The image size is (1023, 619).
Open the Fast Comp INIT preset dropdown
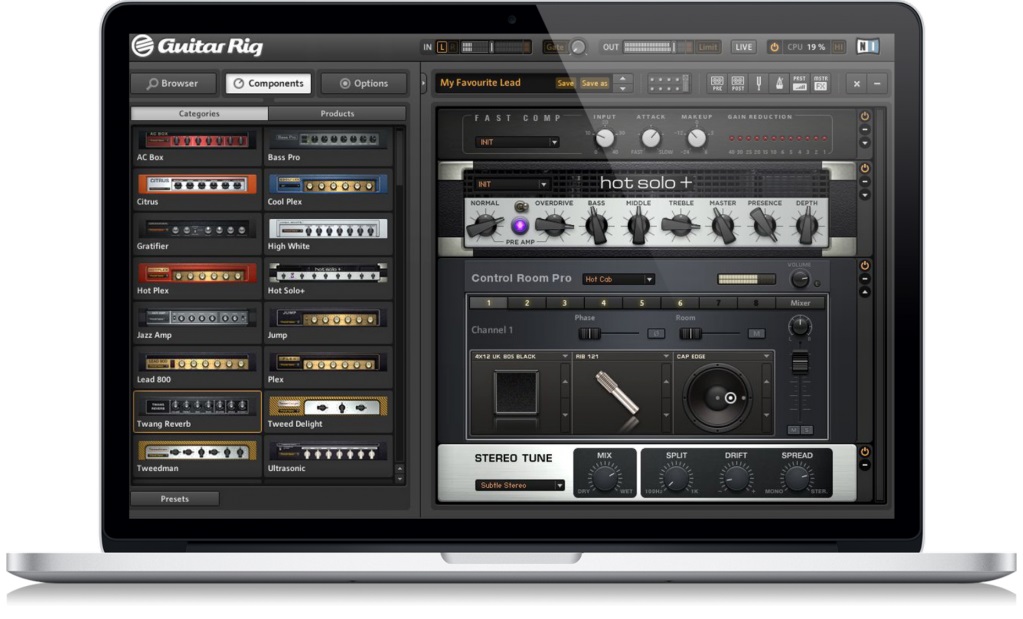(517, 142)
